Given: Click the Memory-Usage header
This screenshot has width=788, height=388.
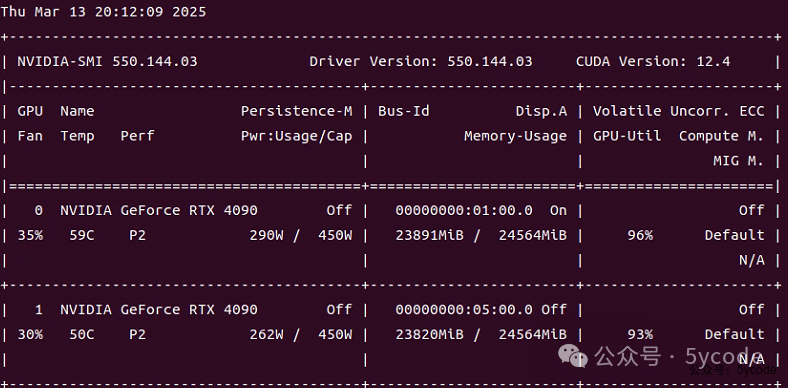Looking at the screenshot, I should coord(516,136).
